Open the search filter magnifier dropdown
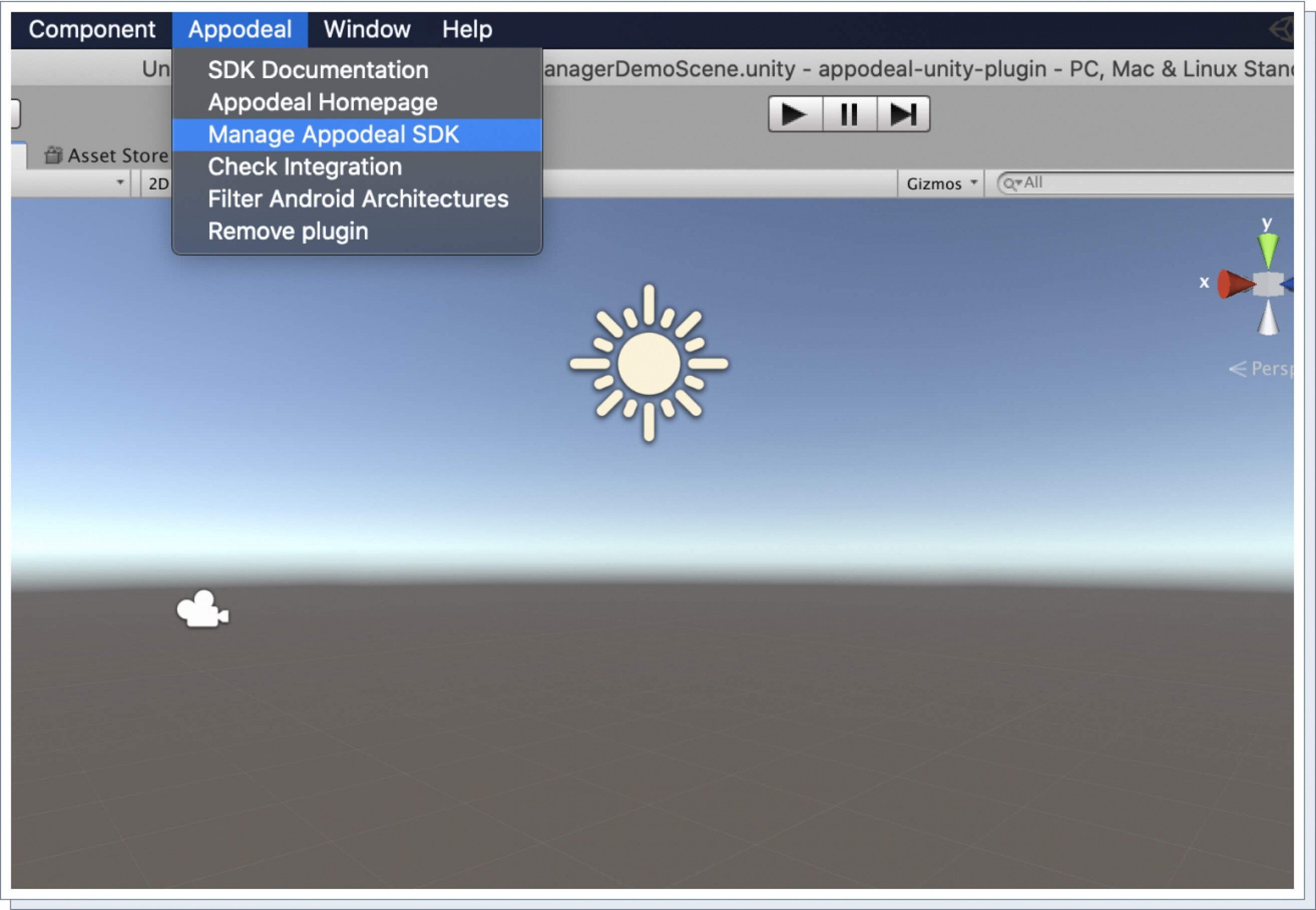 pyautogui.click(x=1012, y=184)
